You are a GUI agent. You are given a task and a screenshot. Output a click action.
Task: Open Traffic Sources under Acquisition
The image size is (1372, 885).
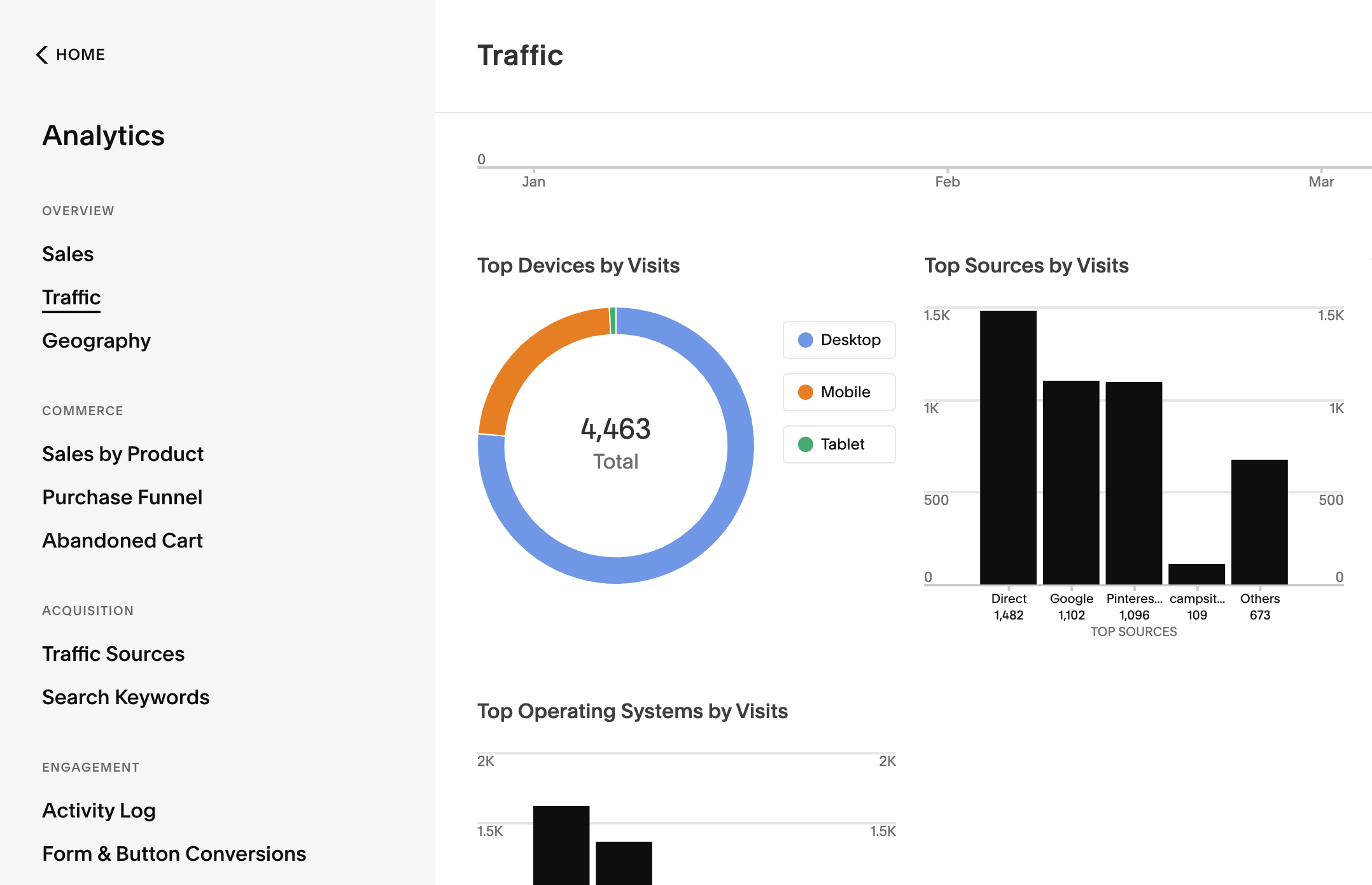pyautogui.click(x=113, y=653)
